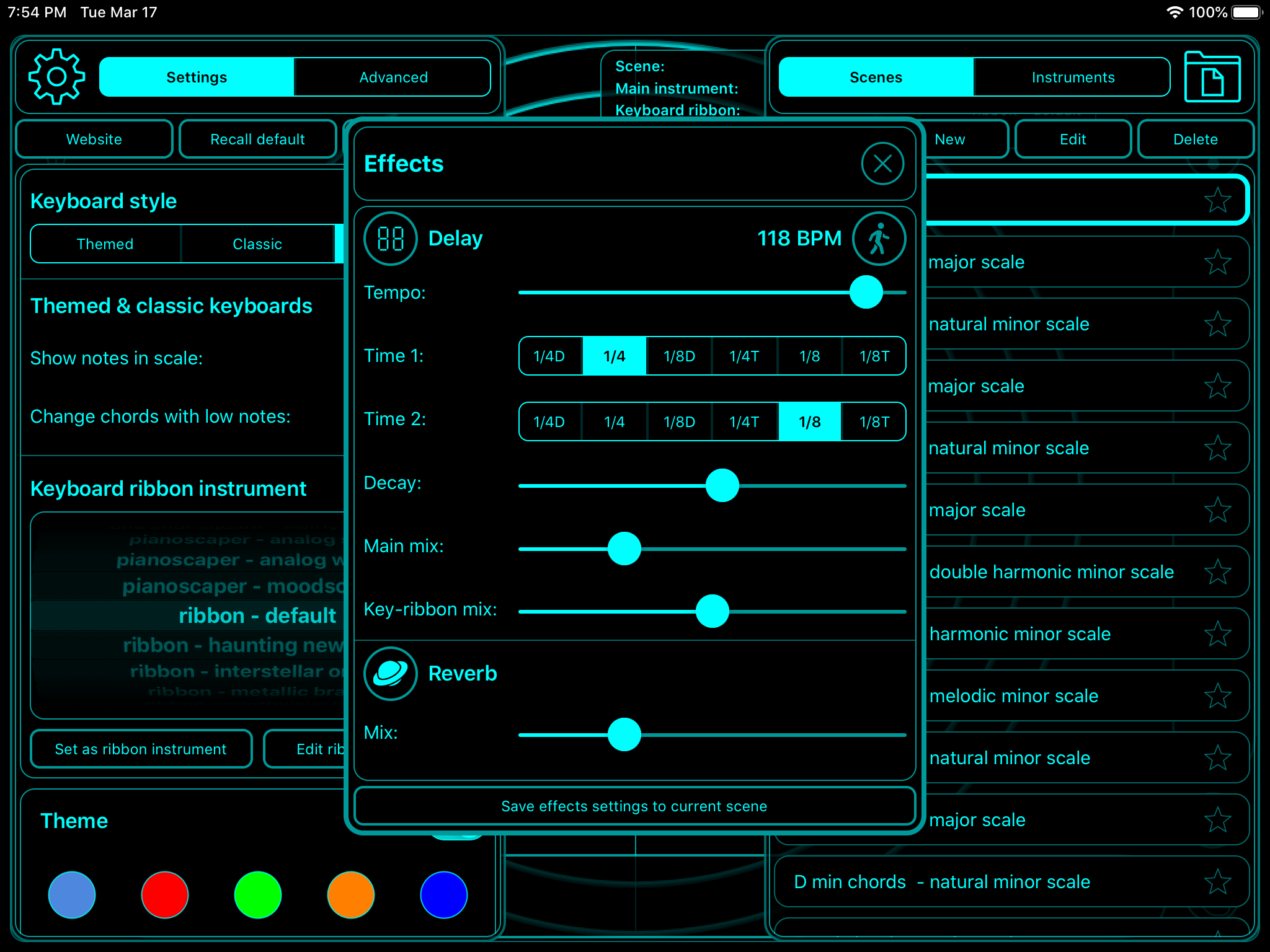Viewport: 1270px width, 952px height.
Task: Open the settings gear icon
Action: click(56, 77)
